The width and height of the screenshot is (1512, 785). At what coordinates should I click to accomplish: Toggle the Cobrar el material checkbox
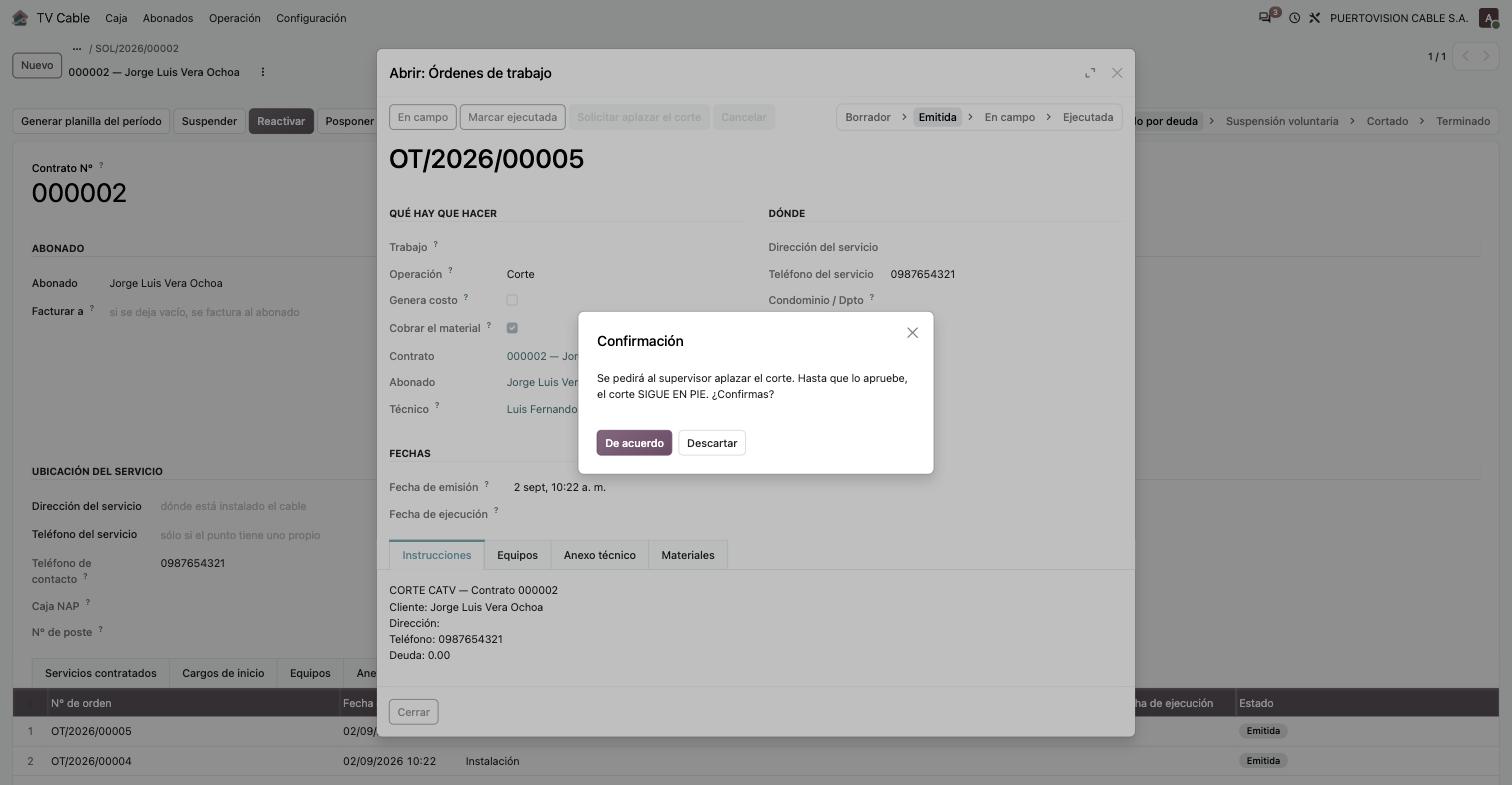(x=512, y=328)
